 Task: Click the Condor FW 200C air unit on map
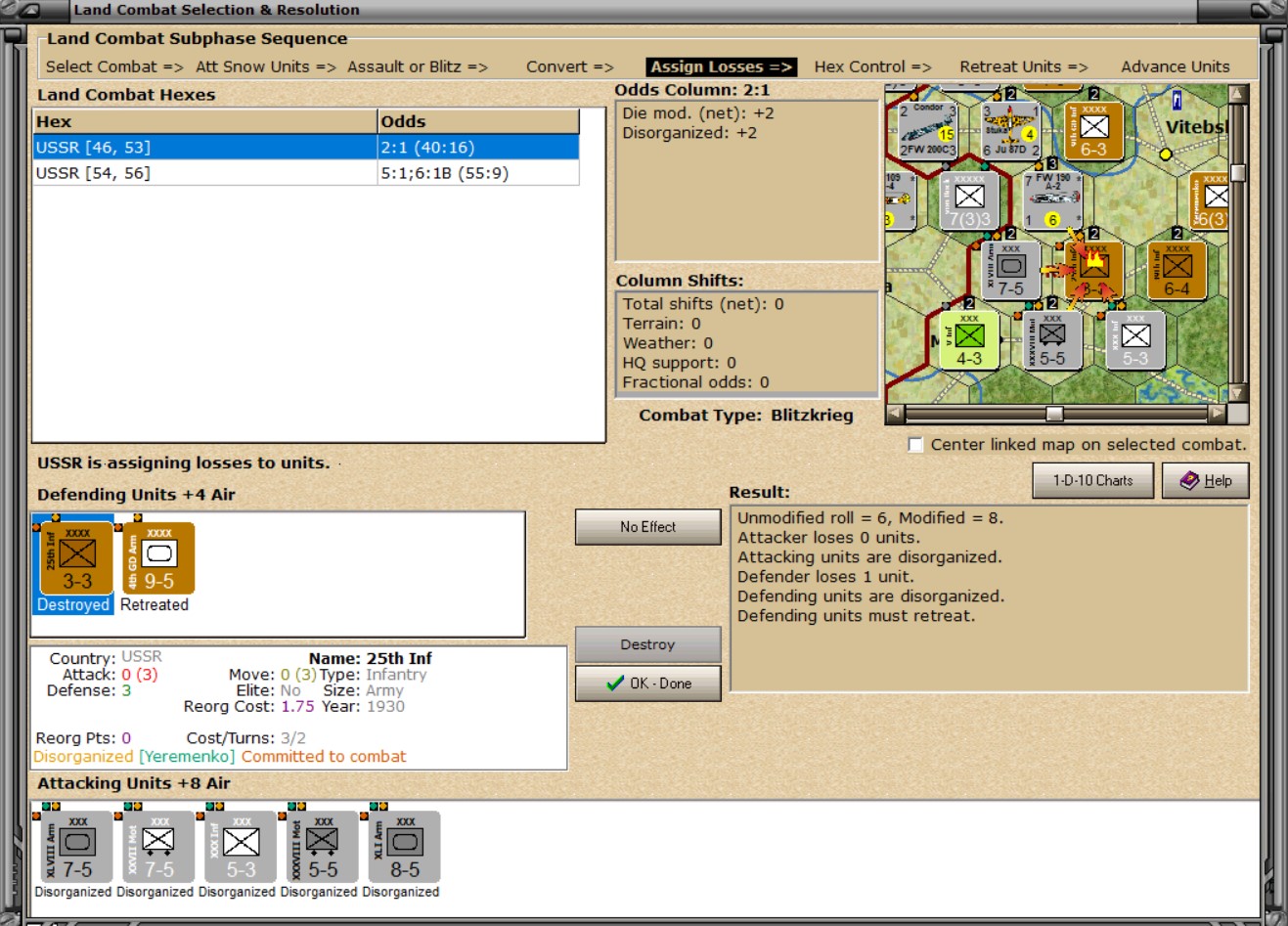(927, 129)
